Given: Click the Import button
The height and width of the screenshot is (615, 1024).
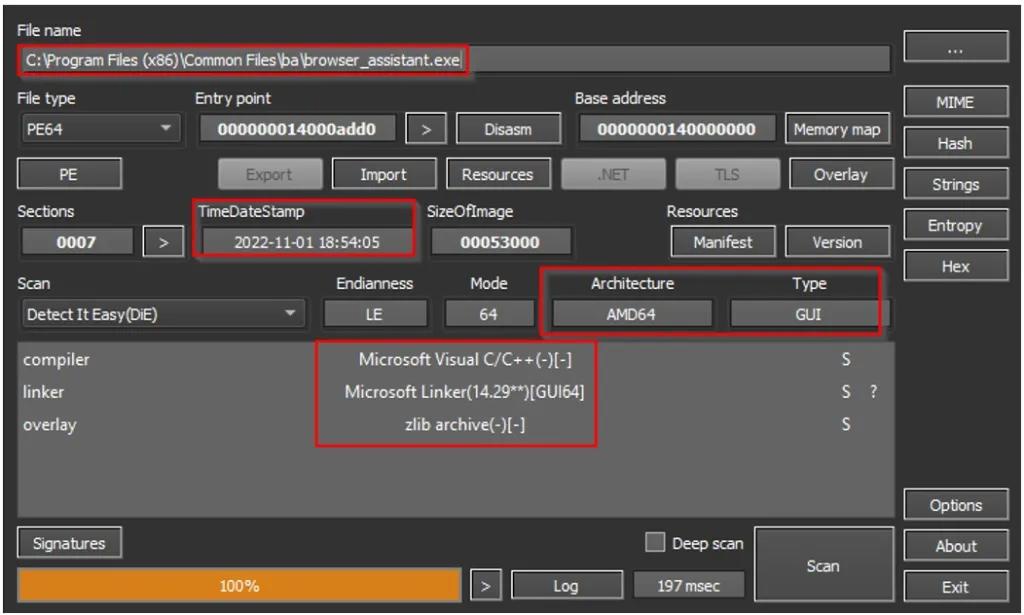Looking at the screenshot, I should point(383,174).
